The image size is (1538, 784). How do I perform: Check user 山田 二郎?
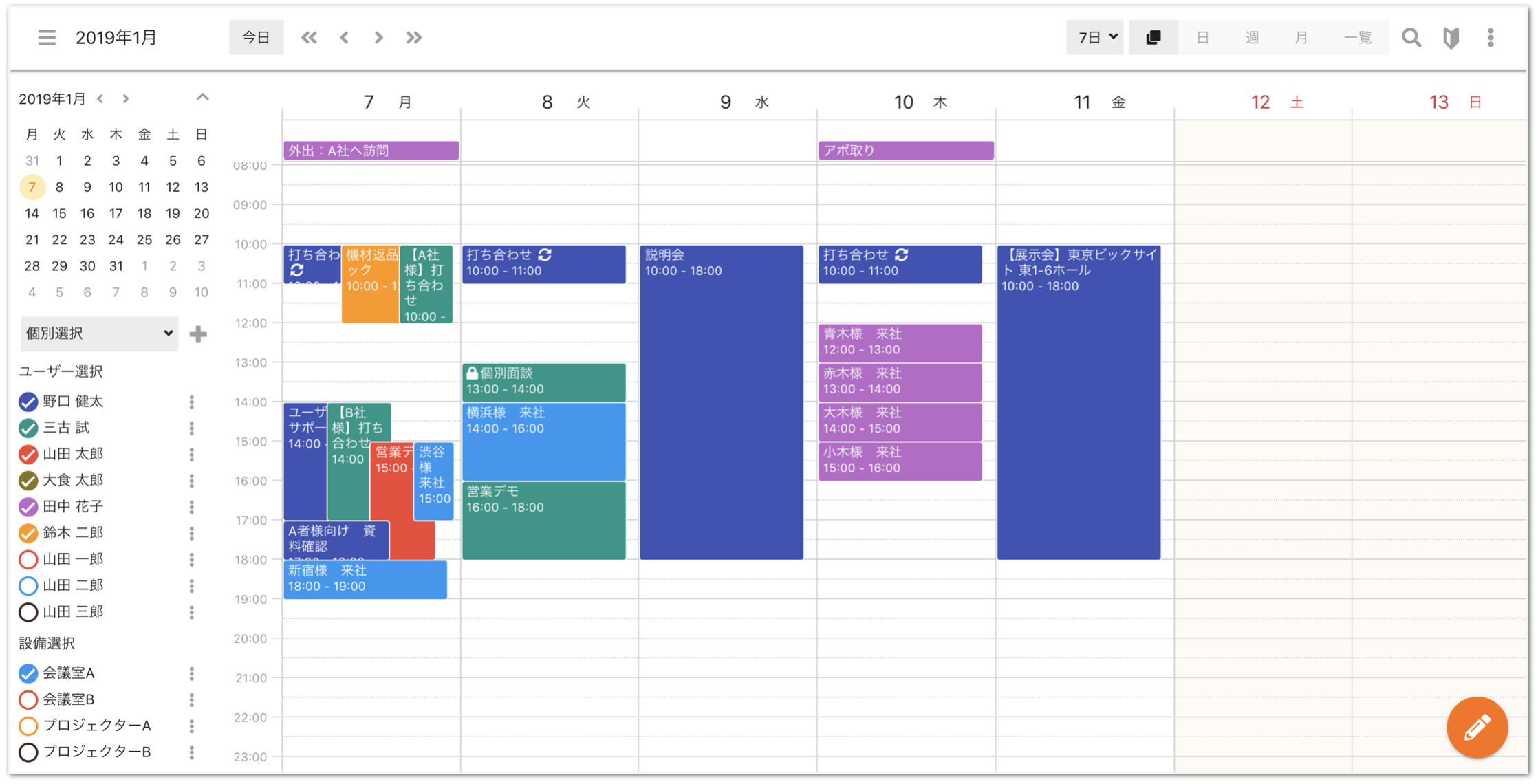coord(28,586)
